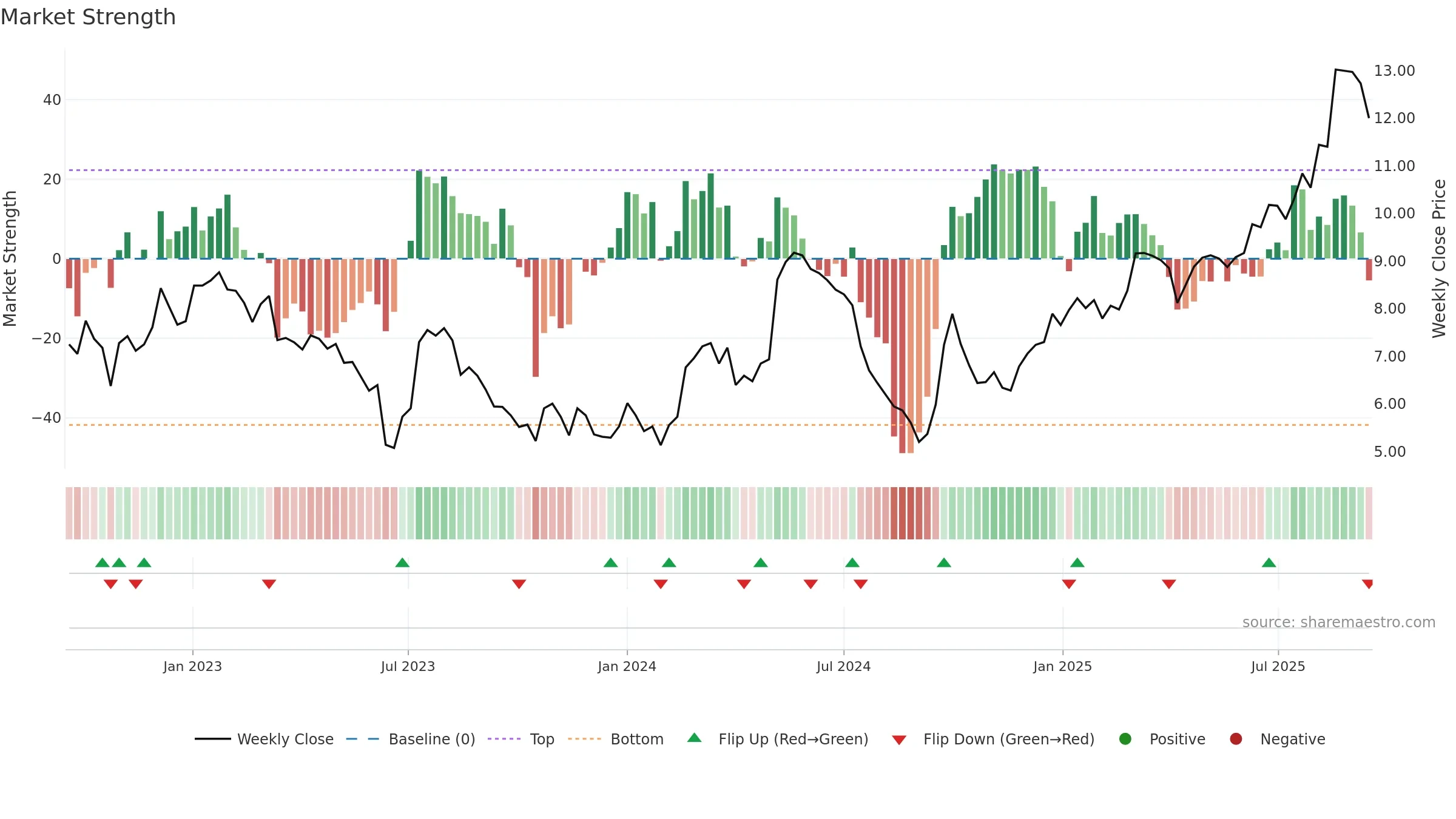
Task: Click the Weekly Close Price axis title
Action: 1439,258
